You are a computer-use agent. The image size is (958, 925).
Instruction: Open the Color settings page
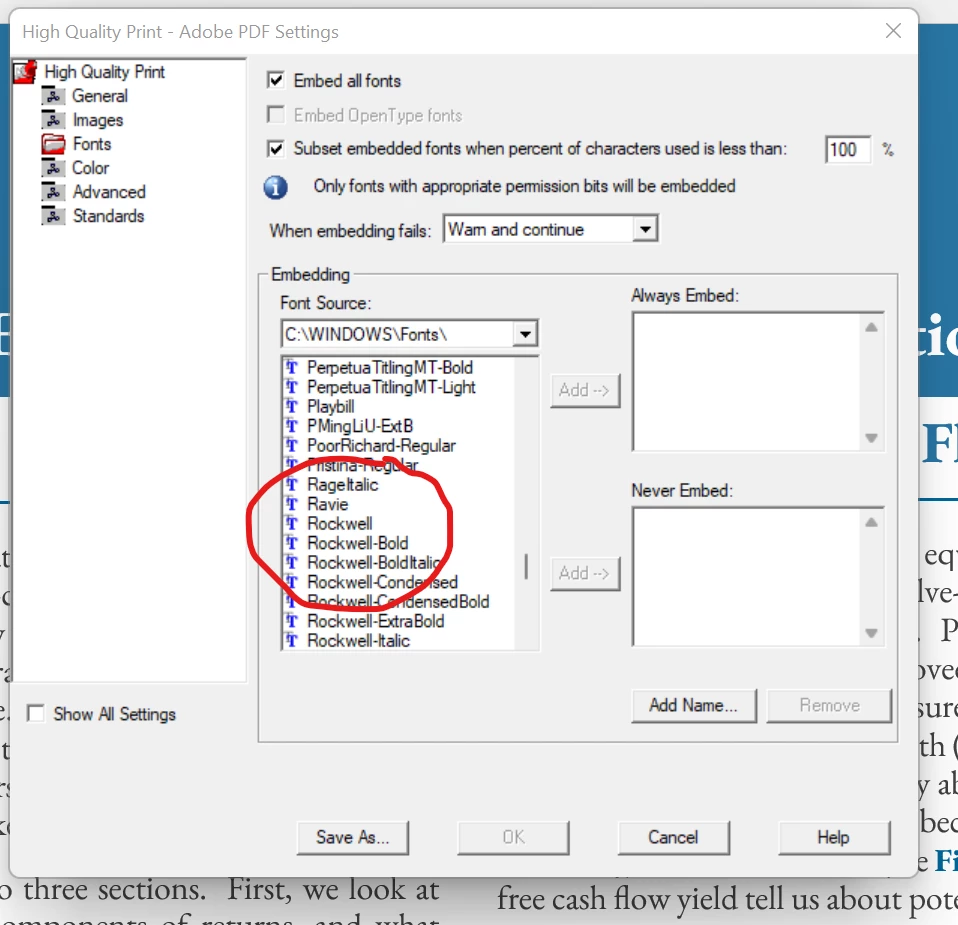90,168
